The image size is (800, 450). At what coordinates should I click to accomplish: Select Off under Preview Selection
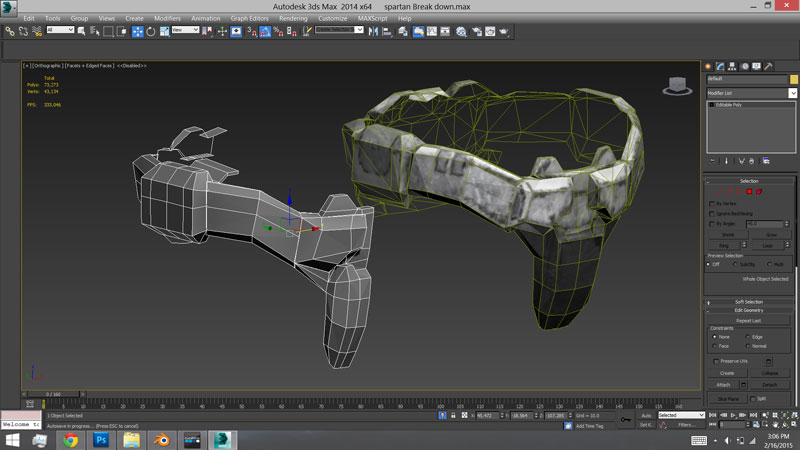pyautogui.click(x=708, y=264)
